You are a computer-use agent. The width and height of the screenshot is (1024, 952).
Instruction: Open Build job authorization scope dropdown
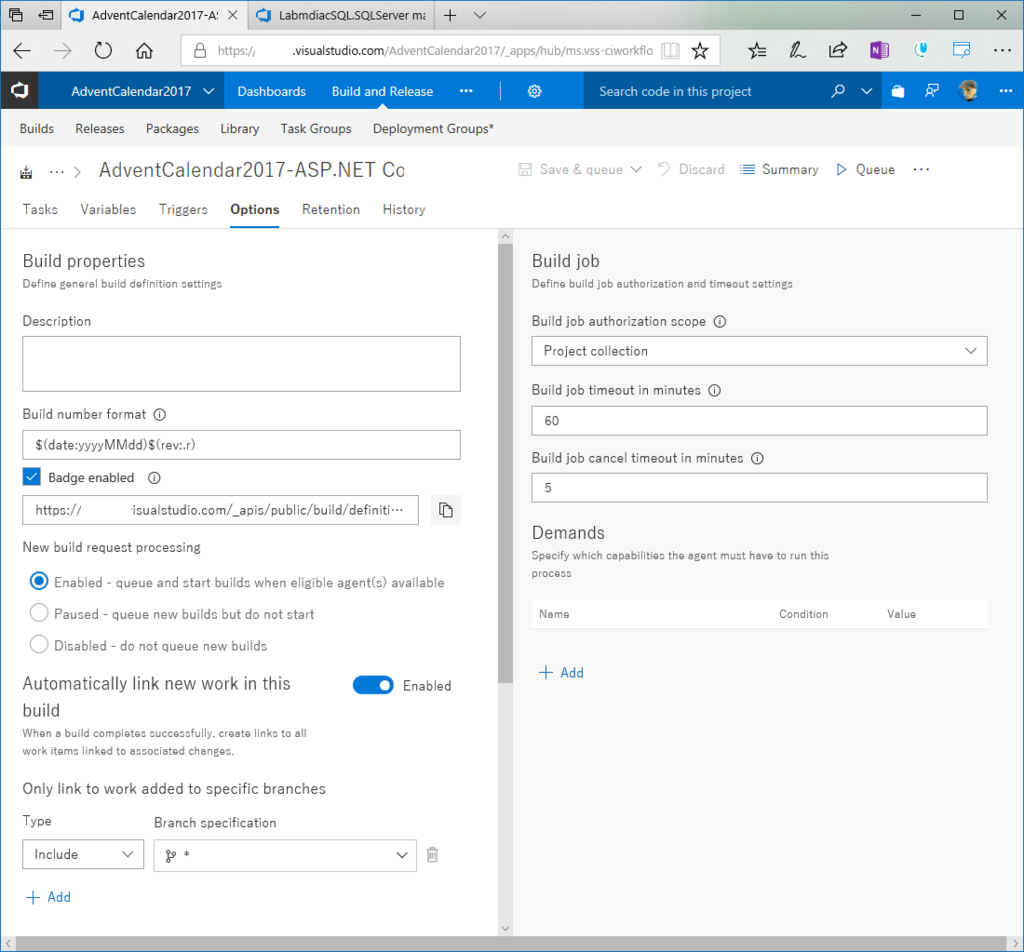760,351
